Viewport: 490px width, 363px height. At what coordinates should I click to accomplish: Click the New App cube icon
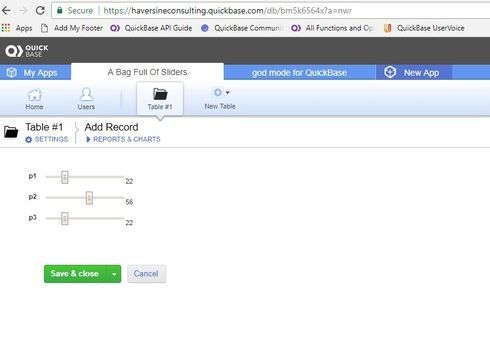click(390, 72)
